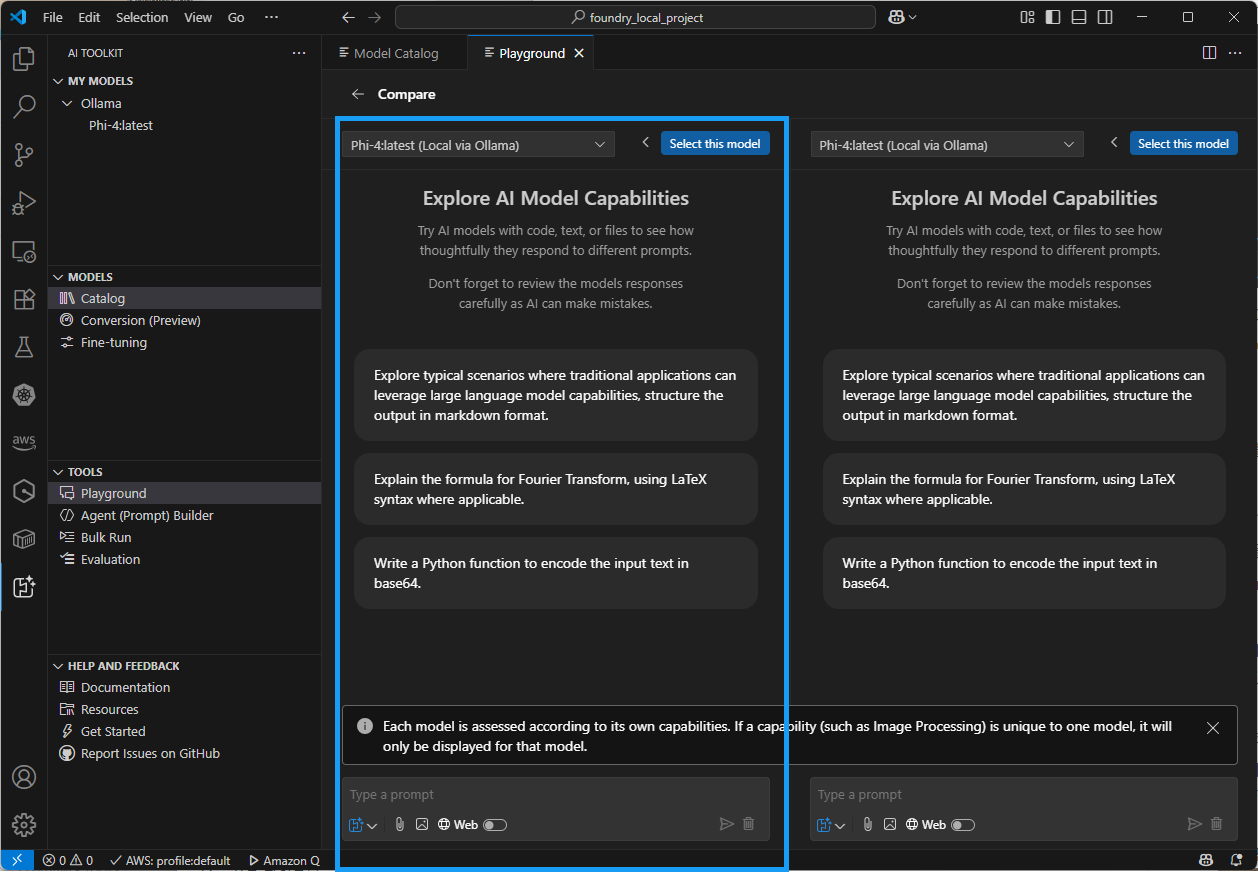This screenshot has width=1258, height=872.
Task: Attach a file in the left prompt box
Action: click(399, 825)
